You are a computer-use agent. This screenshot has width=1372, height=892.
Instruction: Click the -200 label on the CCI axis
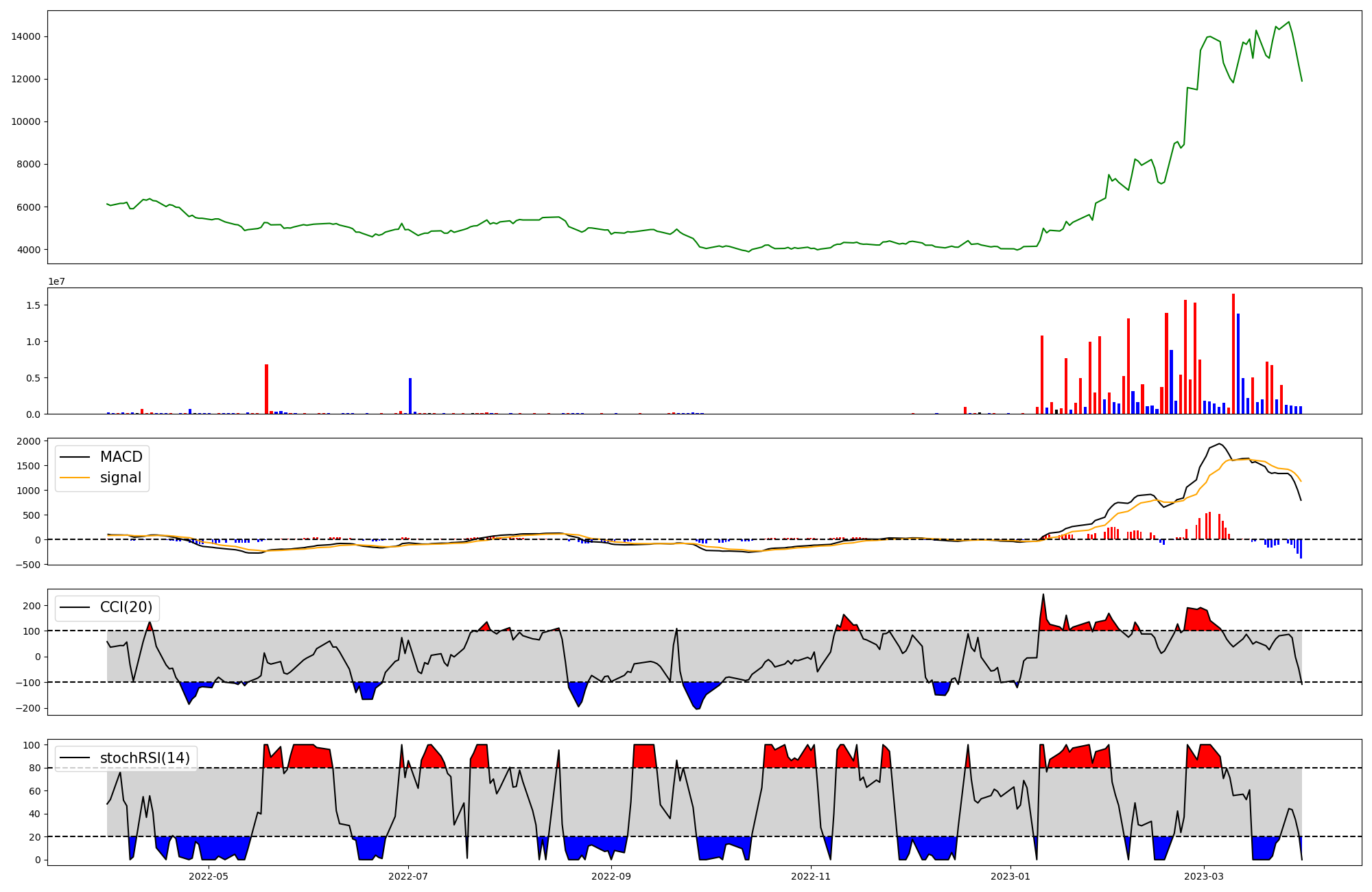(x=27, y=708)
